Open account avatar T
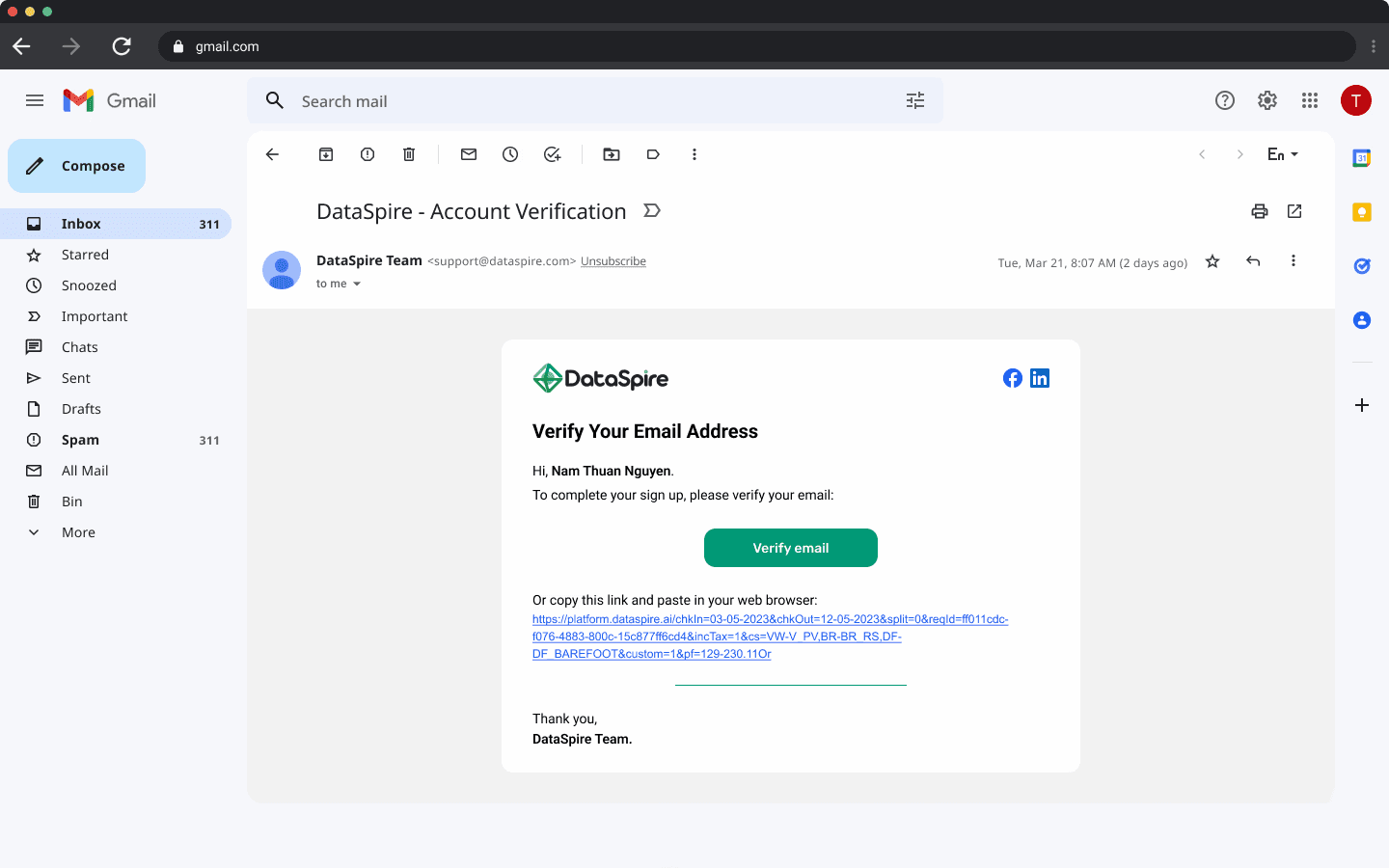Image resolution: width=1389 pixels, height=868 pixels. tap(1356, 100)
